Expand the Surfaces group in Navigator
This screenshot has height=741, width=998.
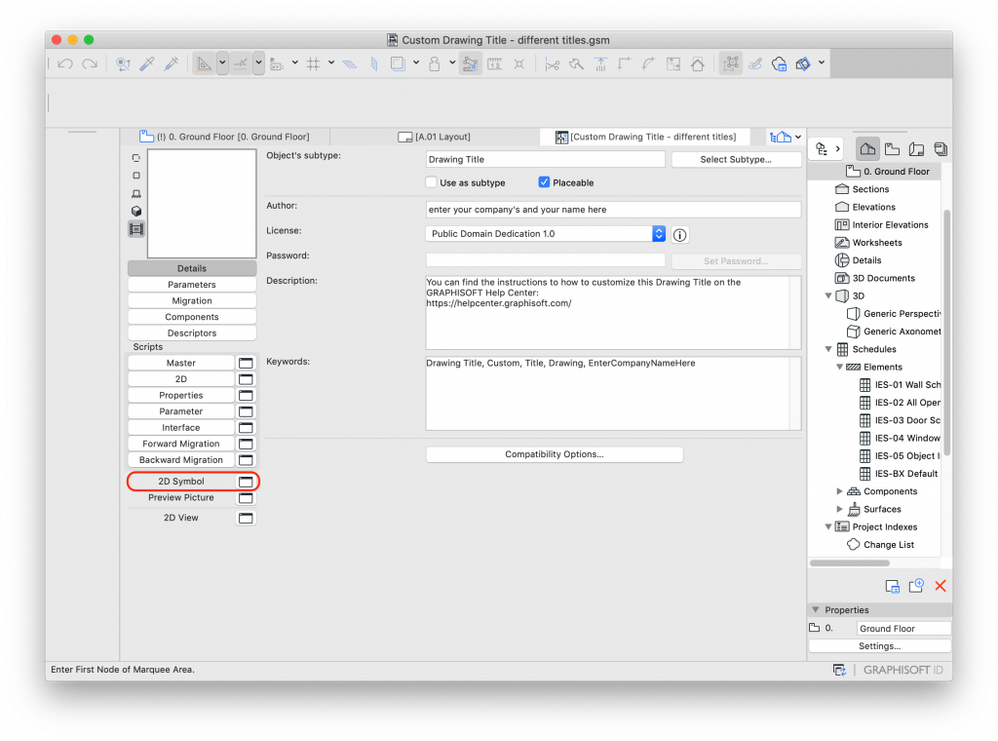(x=840, y=509)
